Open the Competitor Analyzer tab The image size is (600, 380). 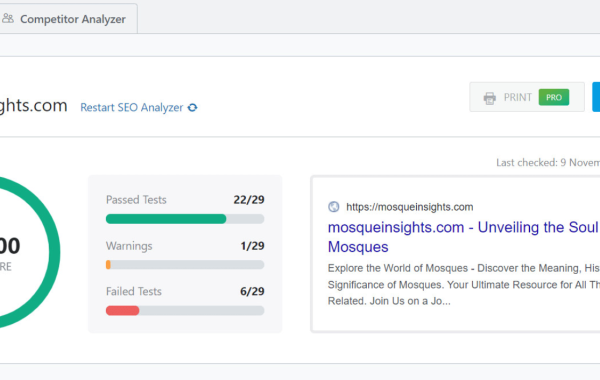tap(67, 19)
